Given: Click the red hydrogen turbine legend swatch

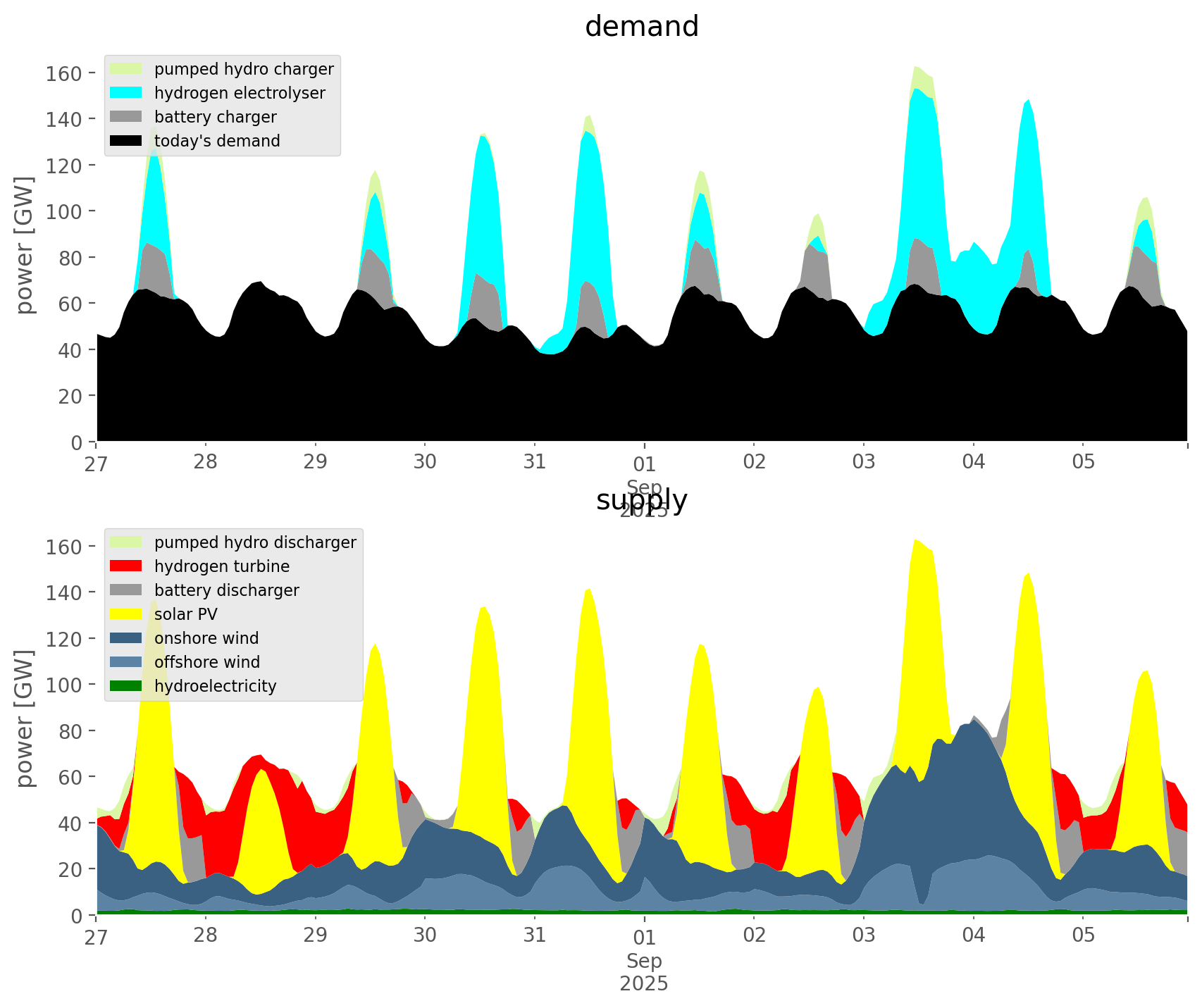Looking at the screenshot, I should tap(126, 566).
